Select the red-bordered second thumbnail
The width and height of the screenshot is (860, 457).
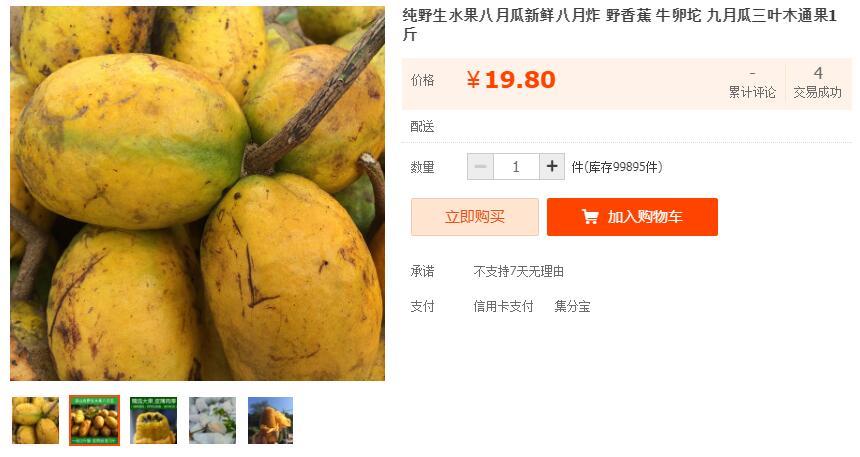94,420
